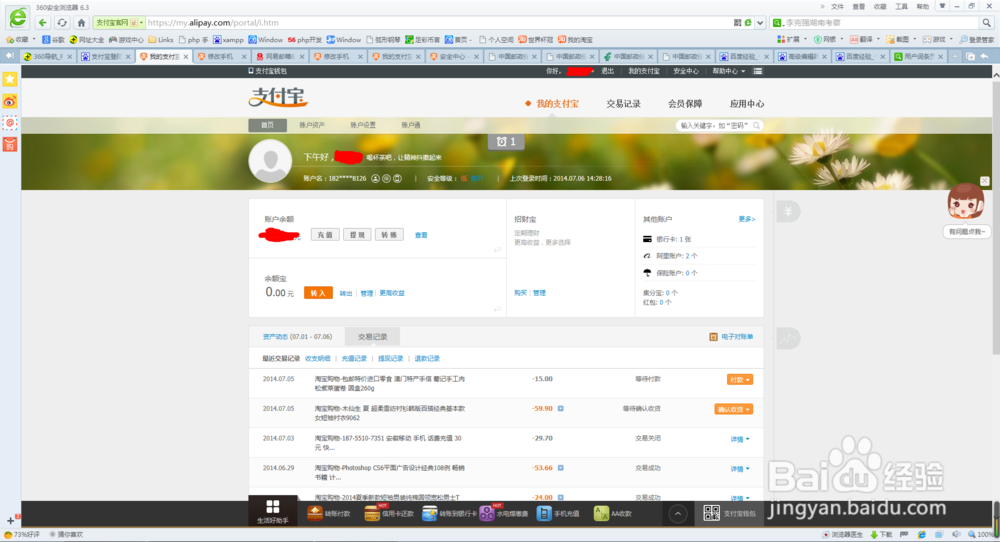Click the page vertical scrollbar
1000x542 pixels.
pos(996,217)
